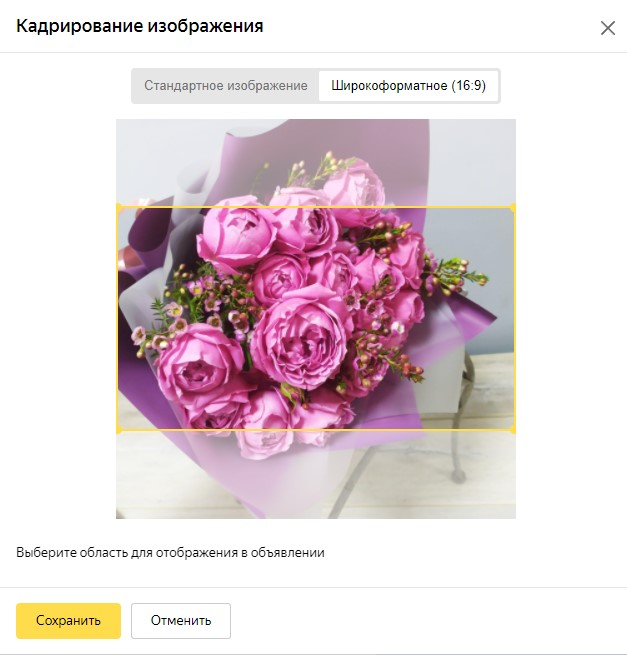Click the left yellow edge of crop frame
This screenshot has width=627, height=655.
118,318
